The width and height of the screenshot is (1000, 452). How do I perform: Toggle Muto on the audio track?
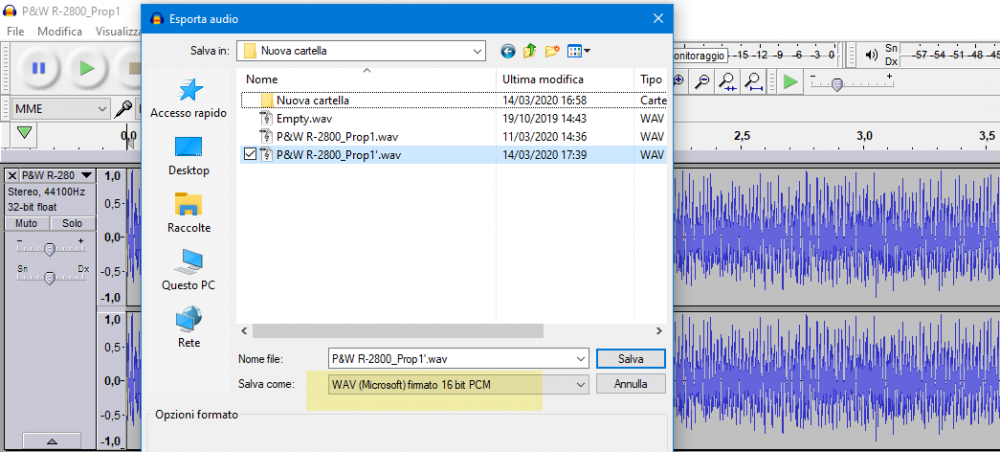(26, 223)
